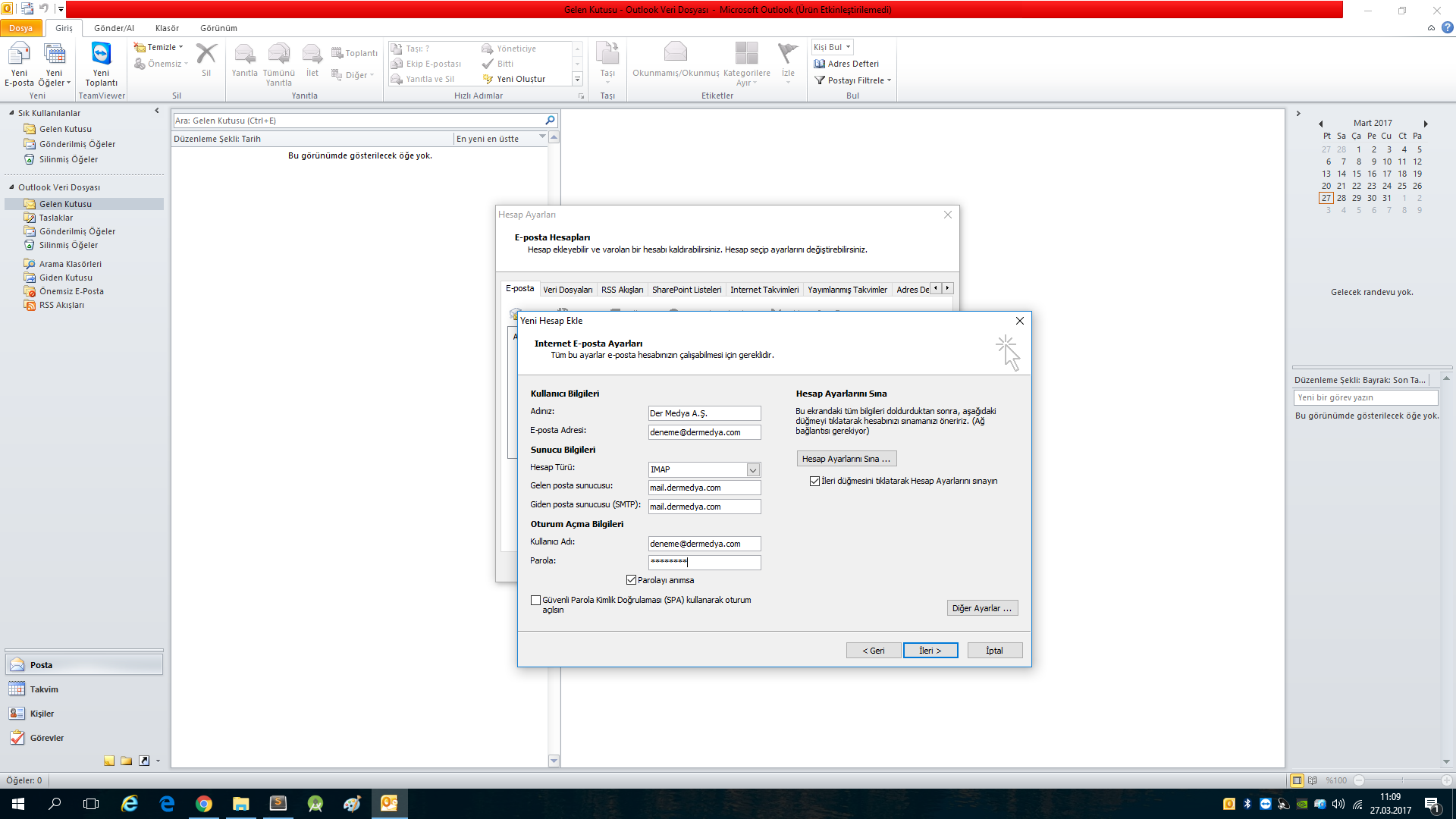Switch to Görünüm ribbon tab
The height and width of the screenshot is (819, 1456).
point(218,28)
